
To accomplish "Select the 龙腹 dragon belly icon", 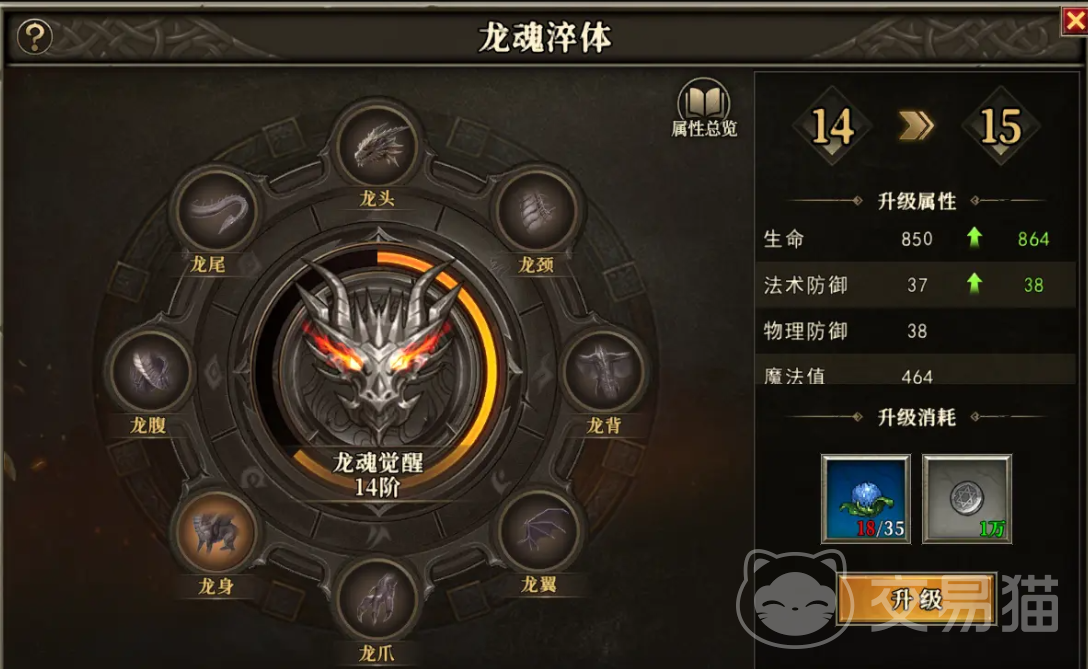I will pyautogui.click(x=150, y=370).
